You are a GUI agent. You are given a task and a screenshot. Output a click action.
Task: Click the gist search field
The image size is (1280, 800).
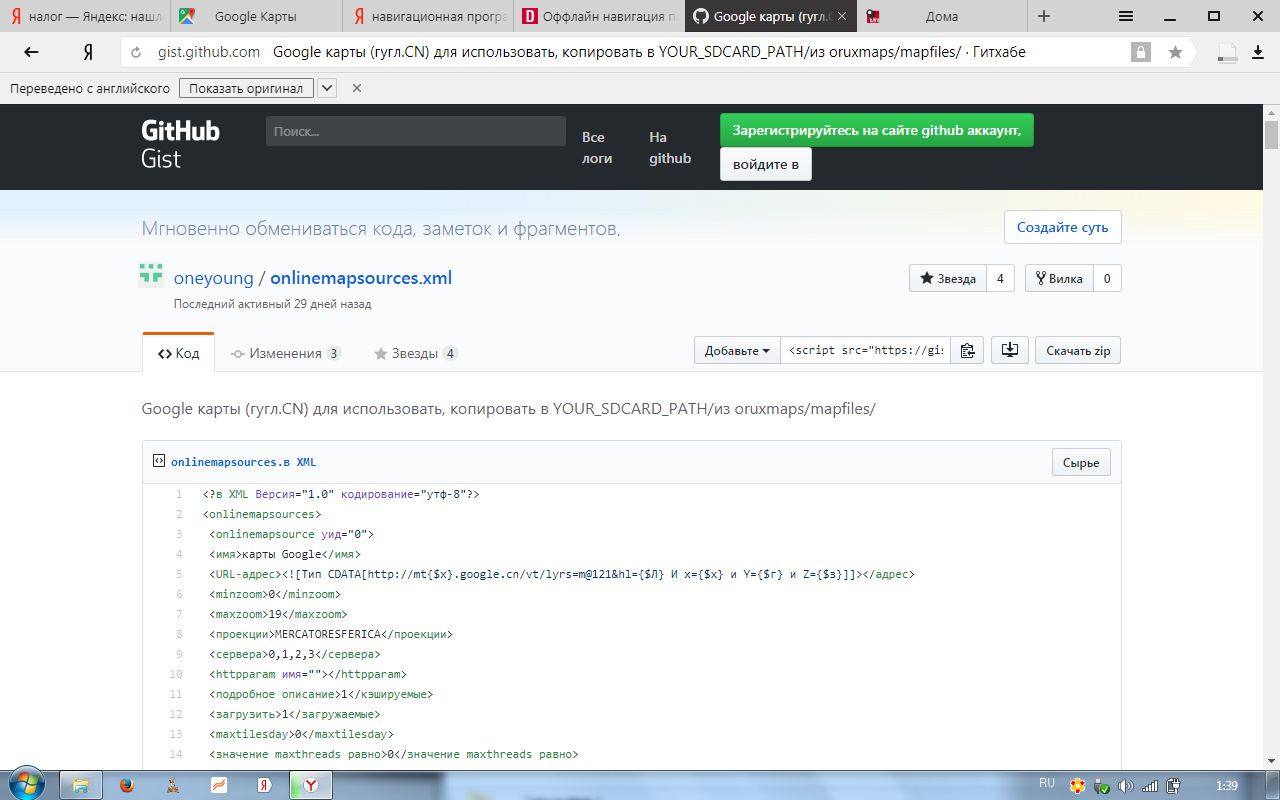[x=415, y=131]
